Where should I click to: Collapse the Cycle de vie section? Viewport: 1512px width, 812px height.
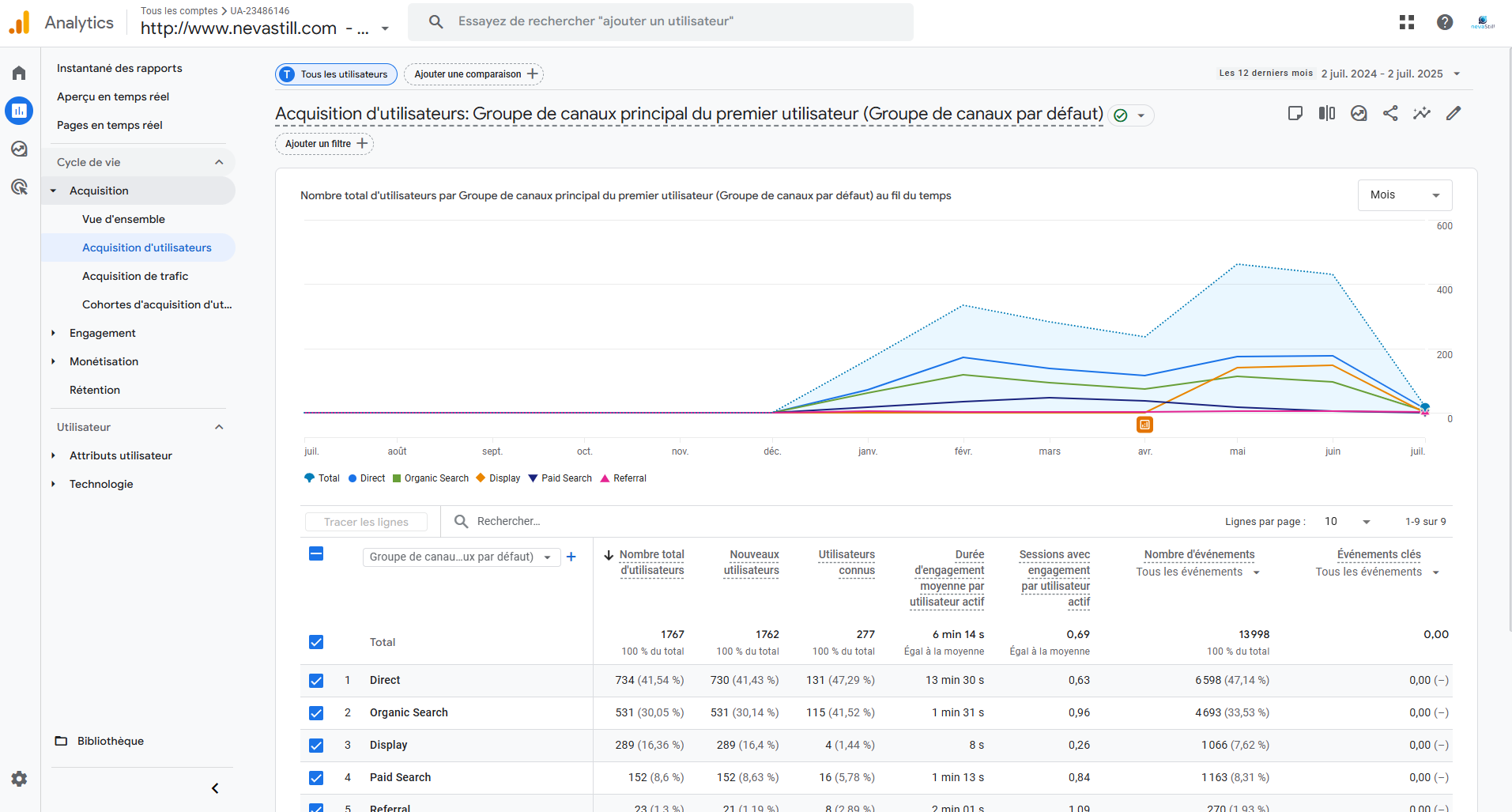(219, 162)
